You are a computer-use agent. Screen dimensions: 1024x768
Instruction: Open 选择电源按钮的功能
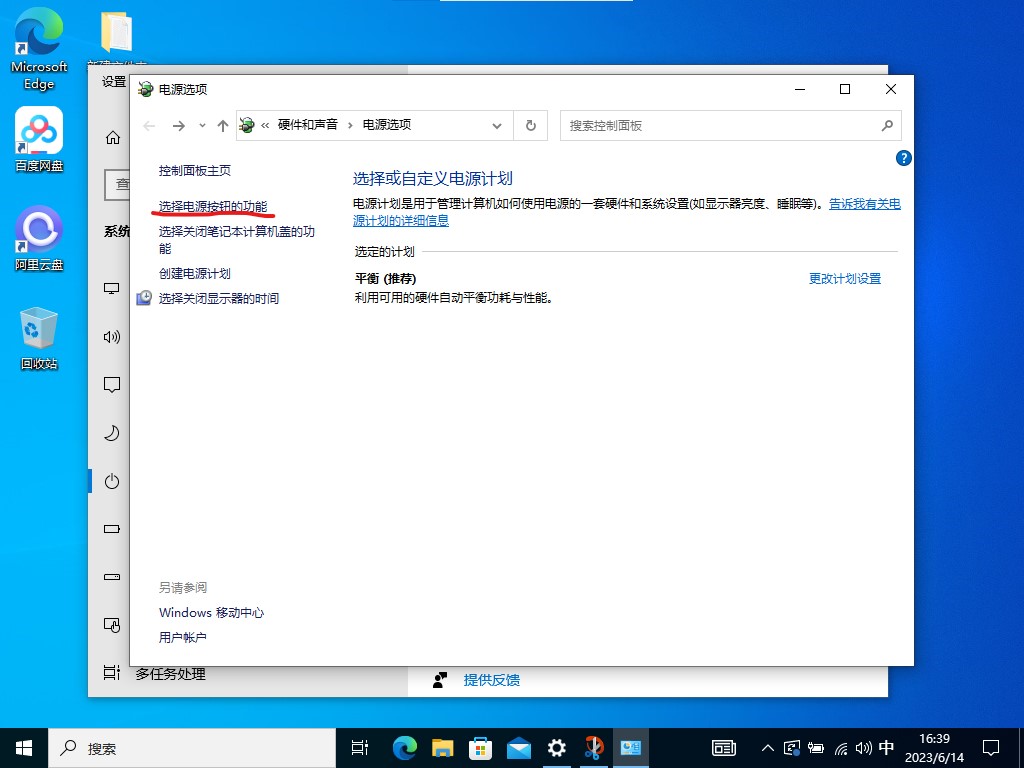pyautogui.click(x=213, y=206)
